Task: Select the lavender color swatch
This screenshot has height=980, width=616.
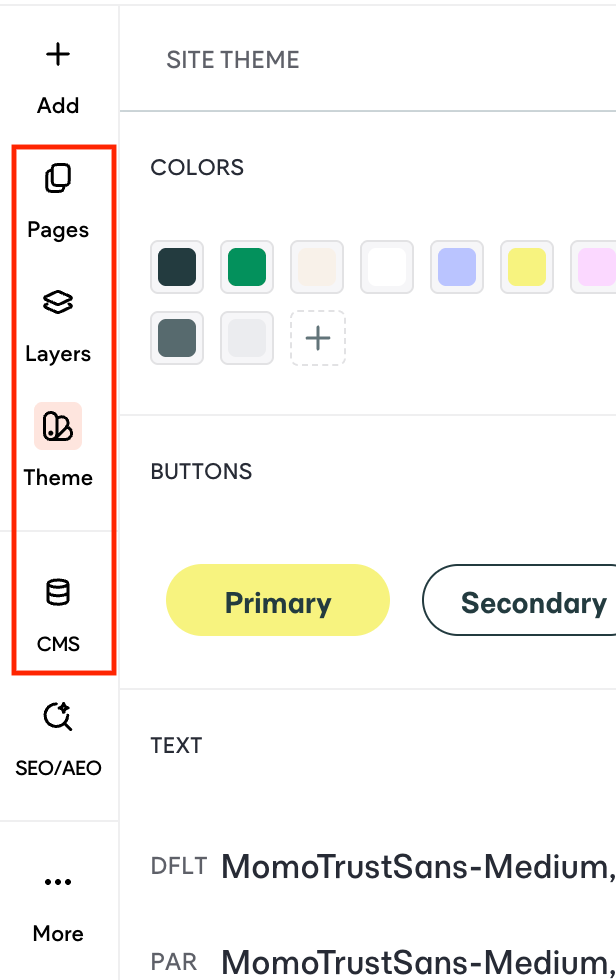Action: [456, 267]
